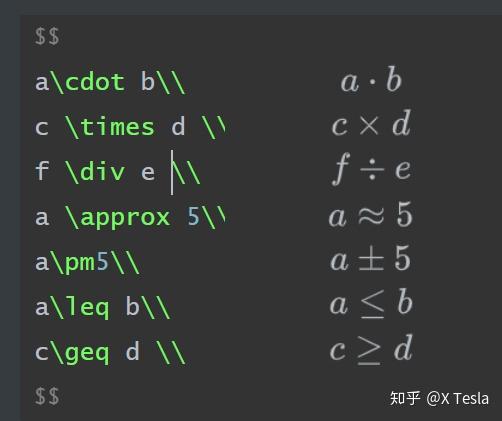Click the rendered f ÷ e formula

click(x=371, y=169)
